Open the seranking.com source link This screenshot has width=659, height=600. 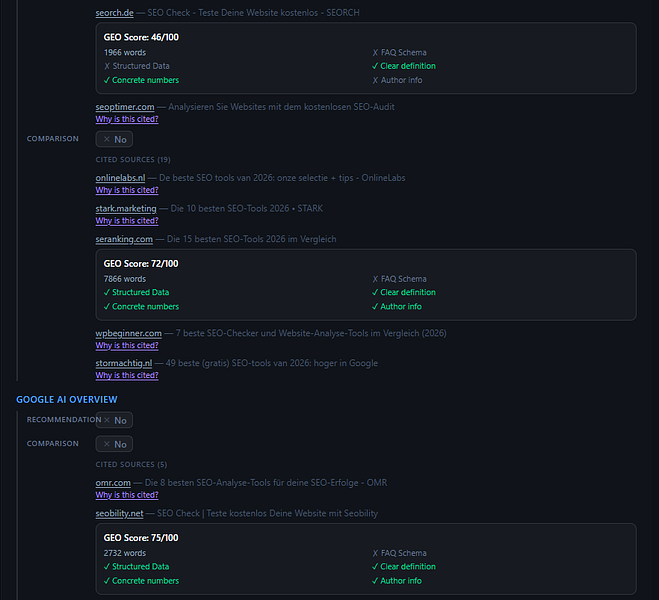124,239
